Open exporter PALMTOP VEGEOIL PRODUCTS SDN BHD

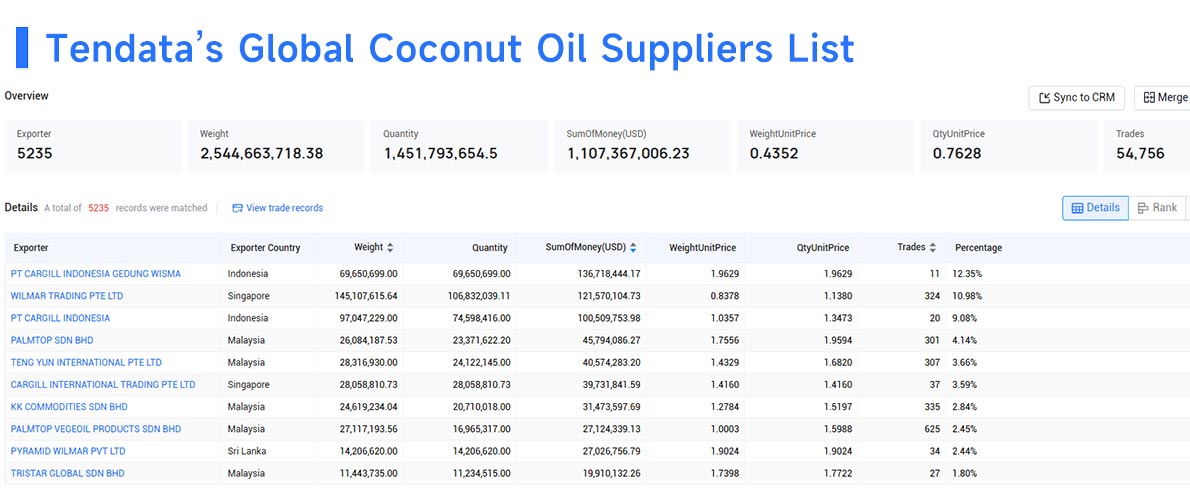[96, 429]
